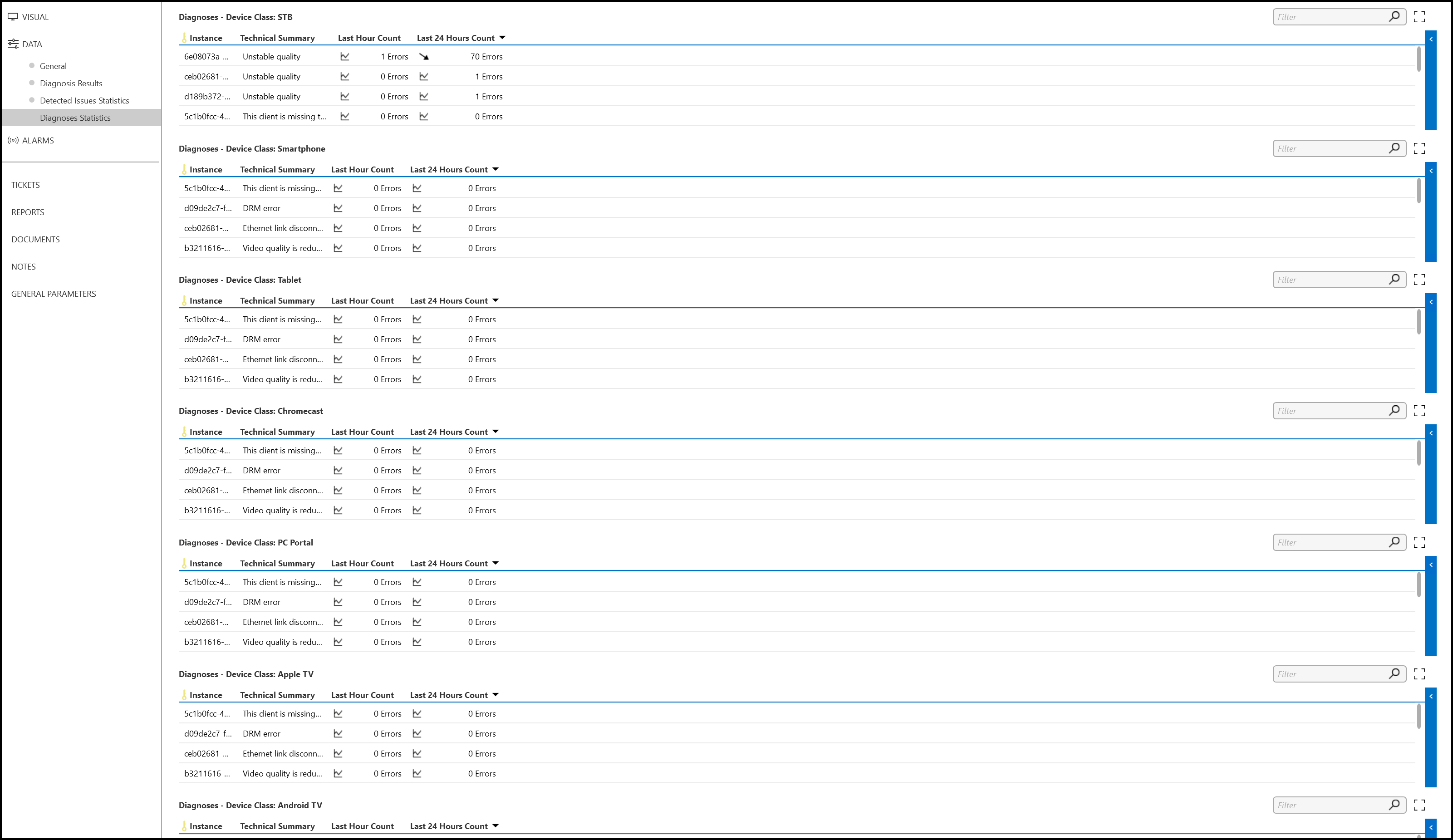This screenshot has width=1453, height=840.
Task: Open 24 hours trend for Smartphone Ethernet link row
Action: [x=417, y=228]
